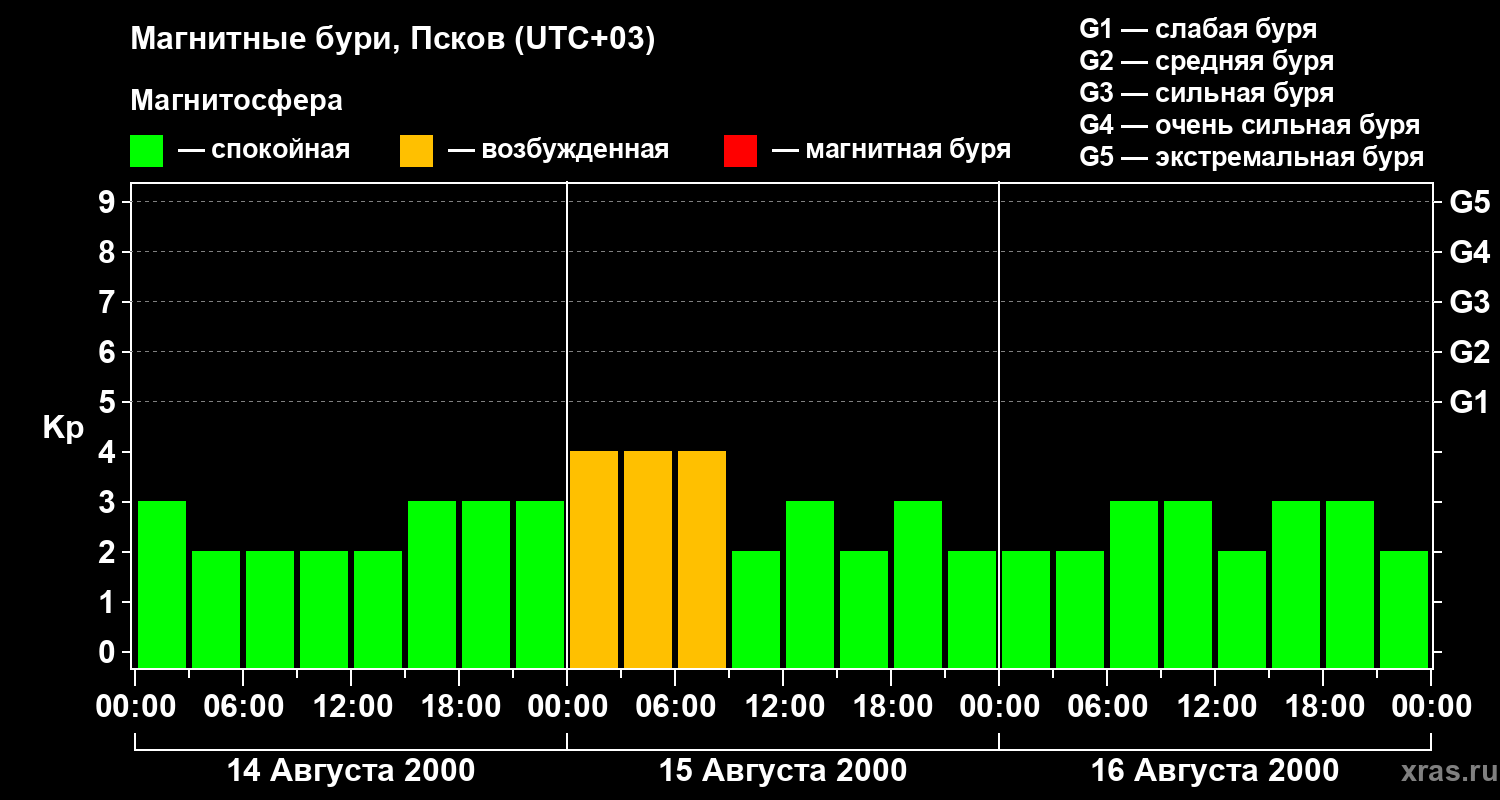This screenshot has width=1500, height=800.
Task: Click the Kp axis value 0
Action: click(108, 652)
